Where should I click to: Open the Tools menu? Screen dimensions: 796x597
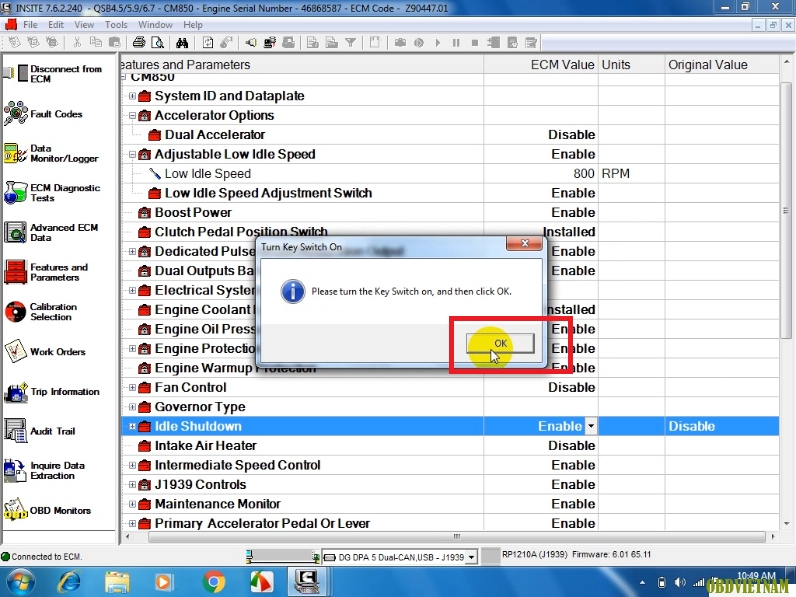pyautogui.click(x=116, y=24)
